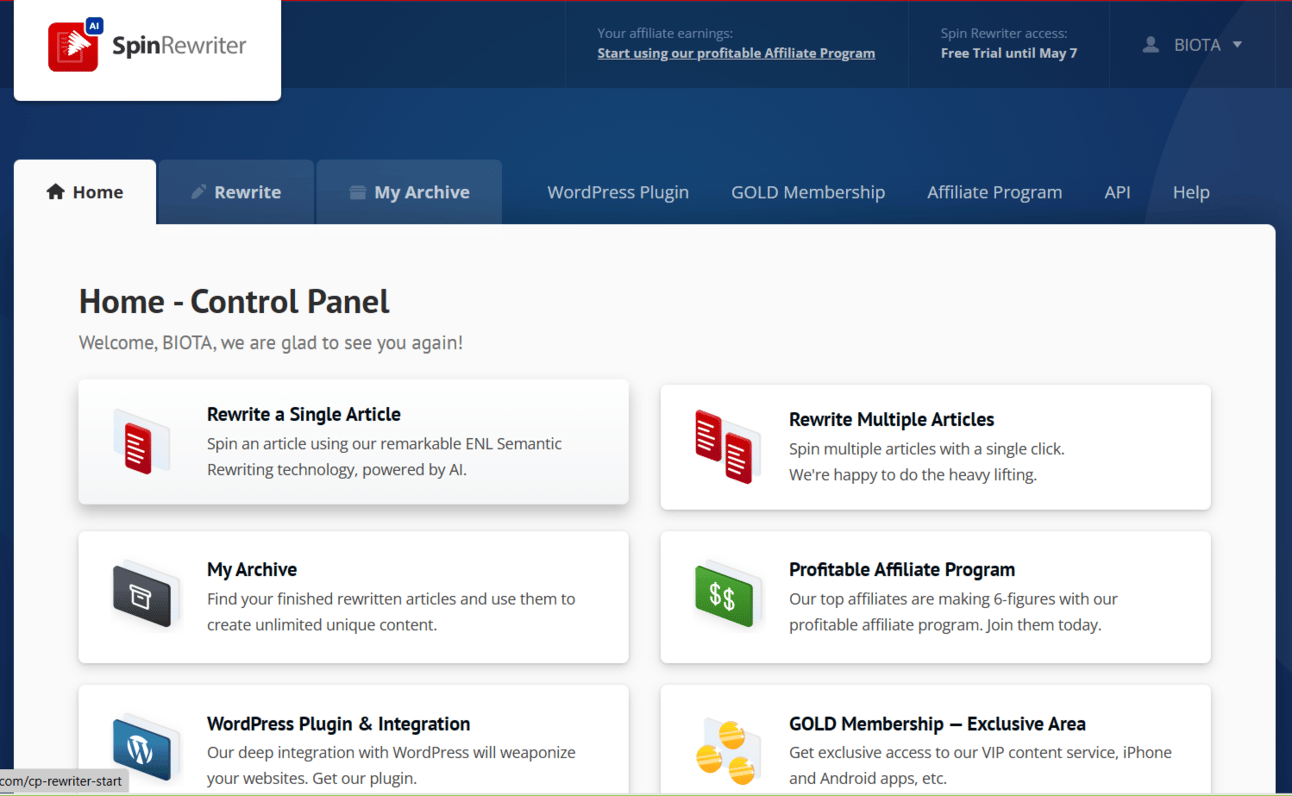This screenshot has width=1292, height=796.
Task: Click the archive icon on My Archive tab
Action: click(357, 192)
